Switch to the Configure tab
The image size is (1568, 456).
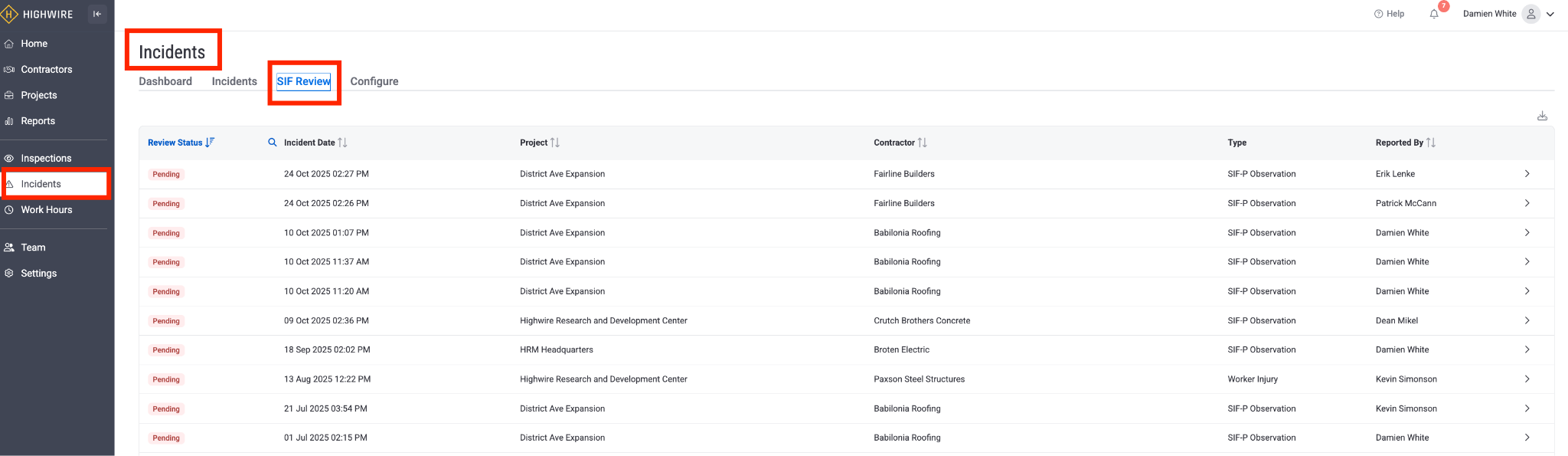374,81
